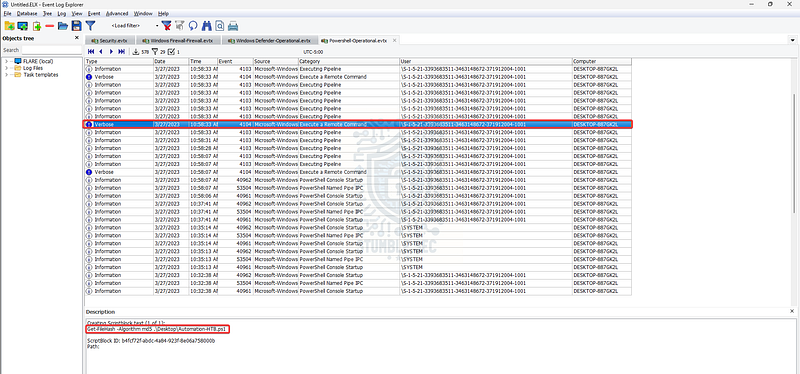Open the Window menu

click(x=143, y=13)
